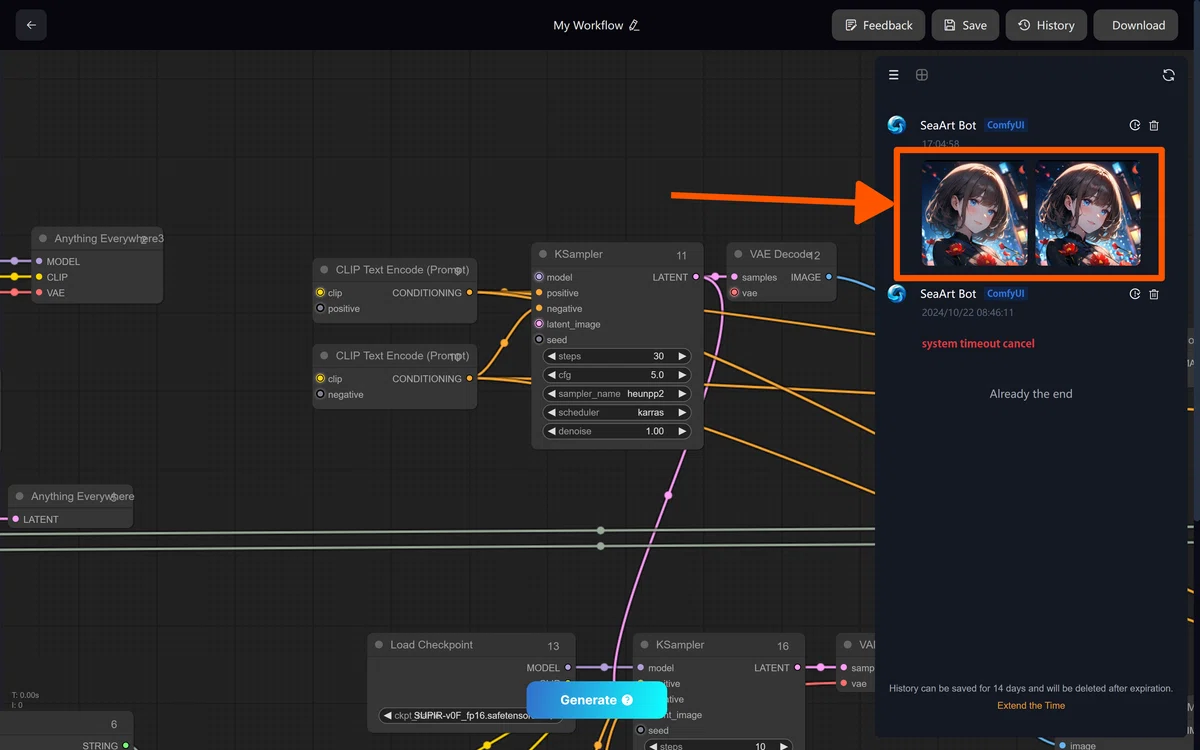This screenshot has height=750, width=1200.
Task: Edit the My Workflow title with pencil icon
Action: (634, 25)
